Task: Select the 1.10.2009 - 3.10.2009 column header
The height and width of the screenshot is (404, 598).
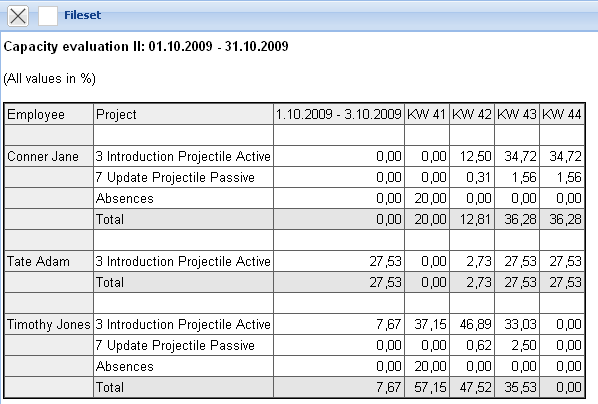Action: 339,114
